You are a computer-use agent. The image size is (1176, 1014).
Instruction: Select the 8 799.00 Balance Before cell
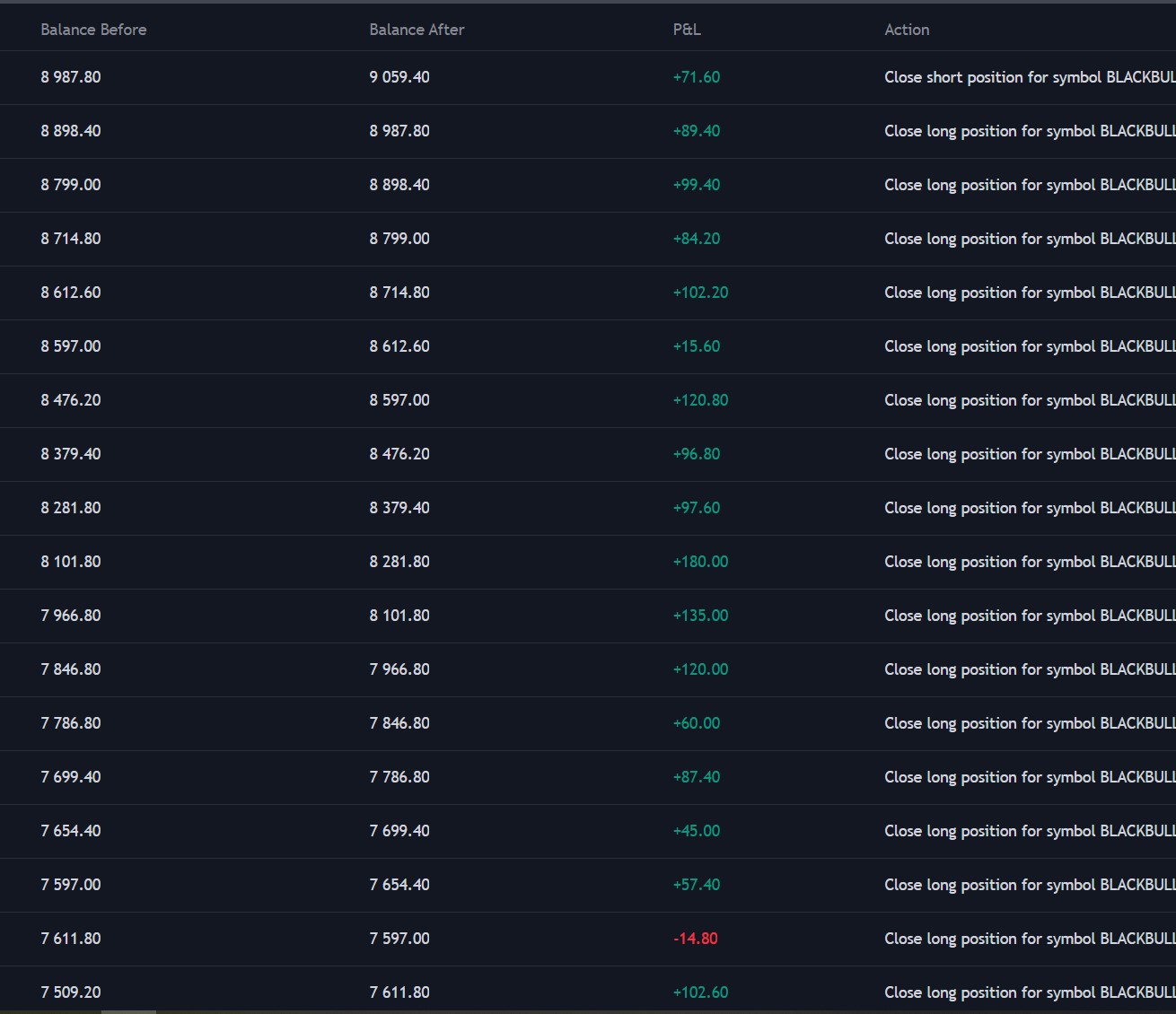point(71,185)
